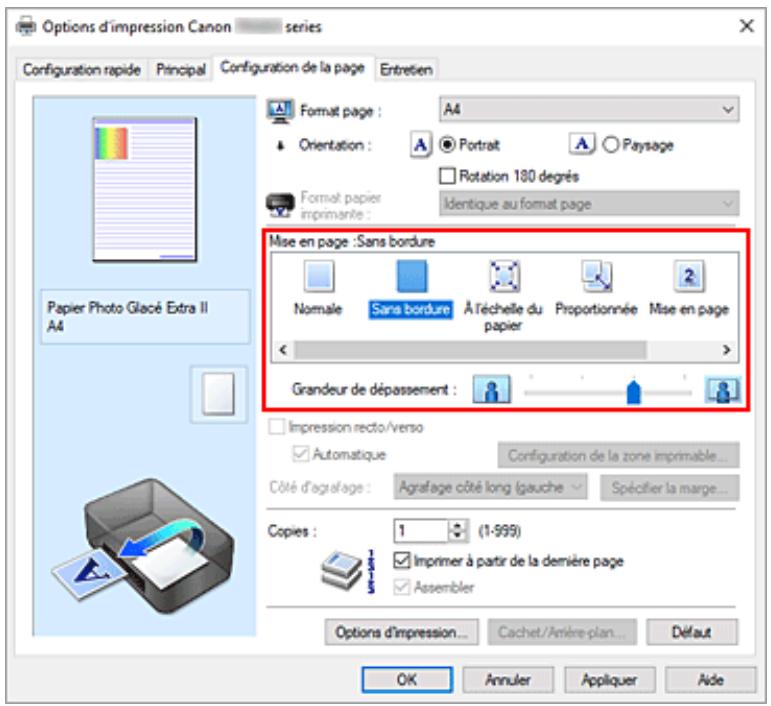Switch to the Principal tab
This screenshot has width=771, height=706.
click(x=180, y=69)
